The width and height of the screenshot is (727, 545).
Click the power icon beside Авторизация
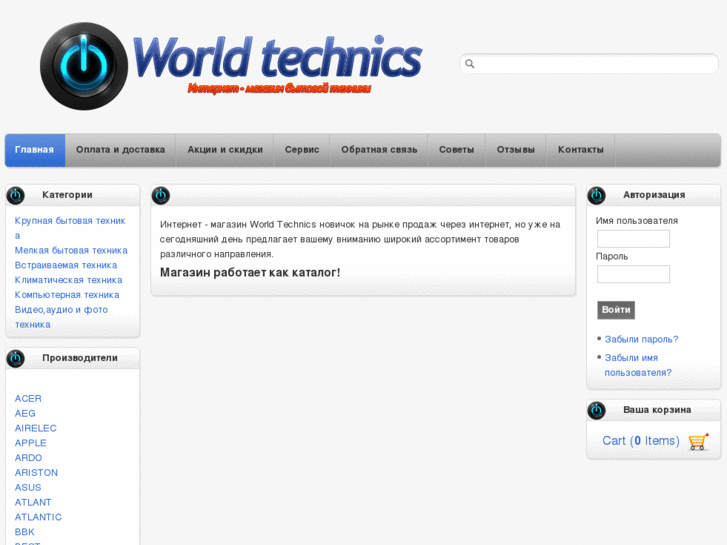tap(596, 195)
